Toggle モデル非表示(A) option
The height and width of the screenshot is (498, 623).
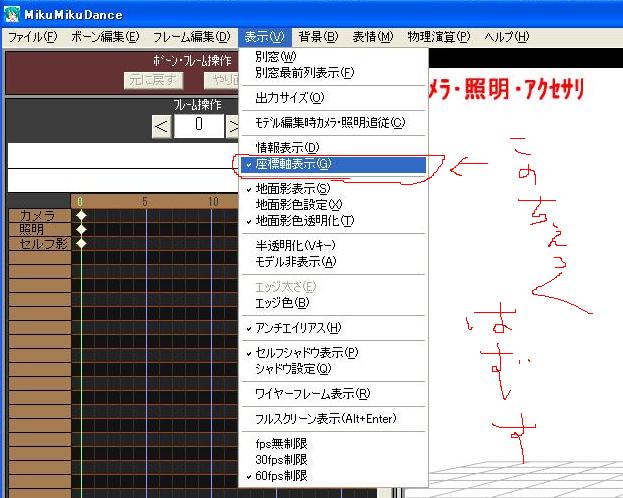334,262
